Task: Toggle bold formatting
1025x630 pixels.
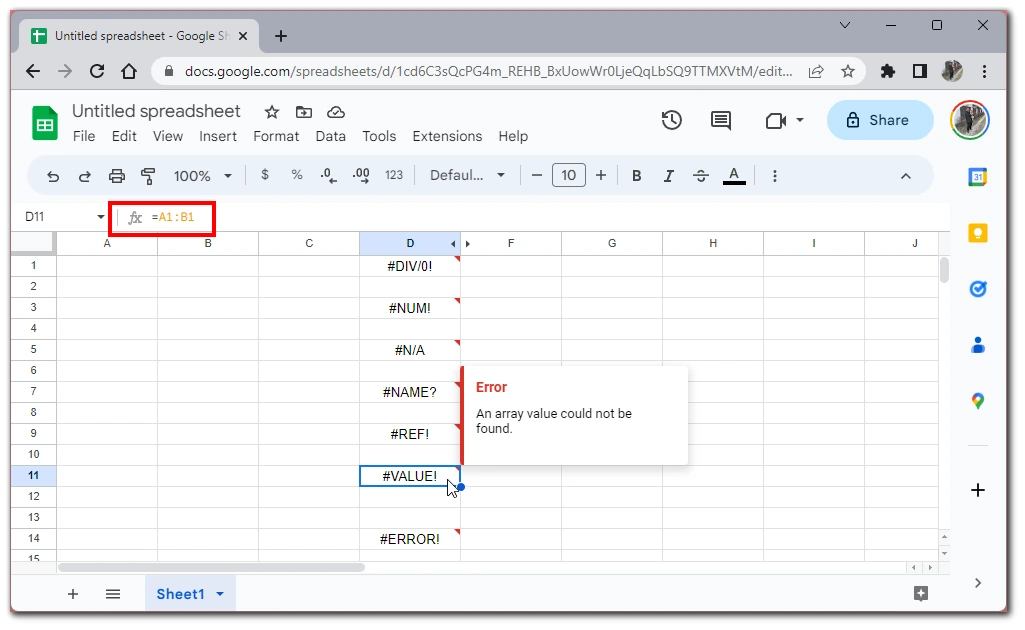Action: 636,176
